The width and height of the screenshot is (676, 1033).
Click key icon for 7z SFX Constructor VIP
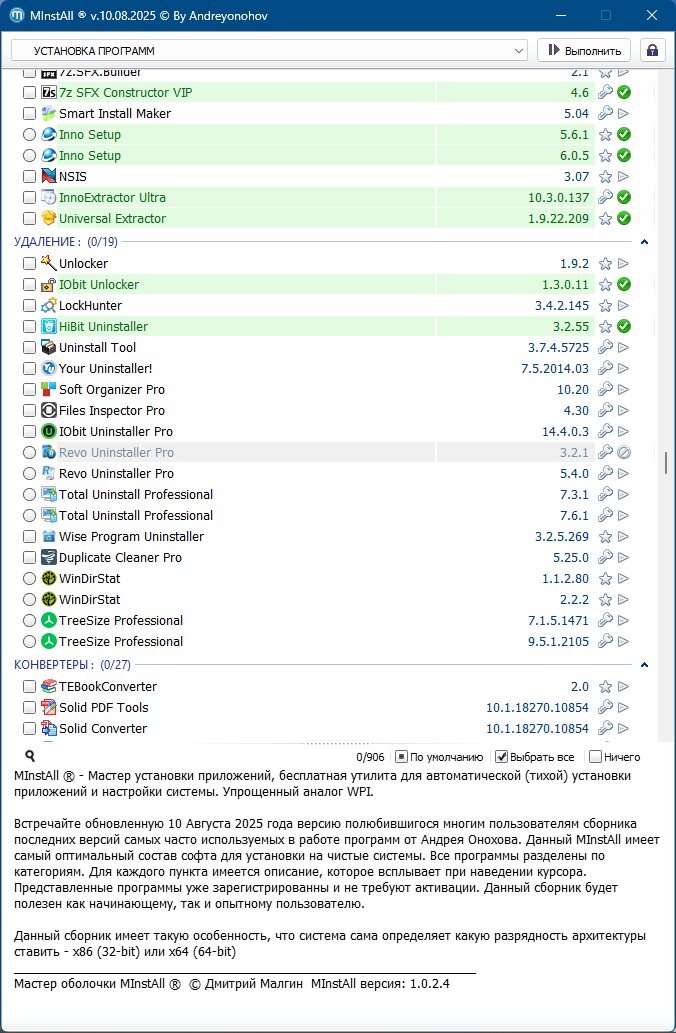pyautogui.click(x=605, y=92)
